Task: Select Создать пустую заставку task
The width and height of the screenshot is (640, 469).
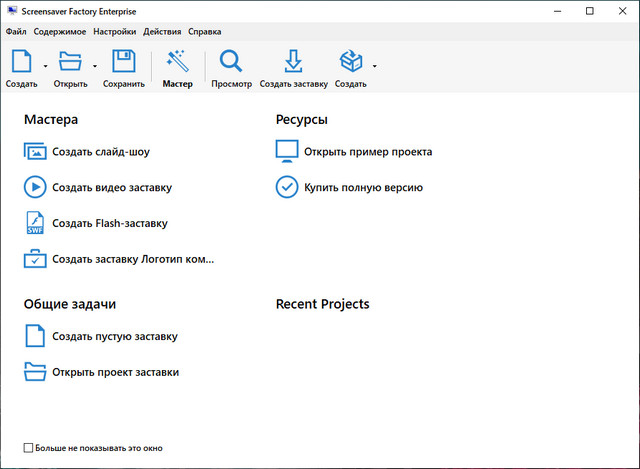Action: 115,337
